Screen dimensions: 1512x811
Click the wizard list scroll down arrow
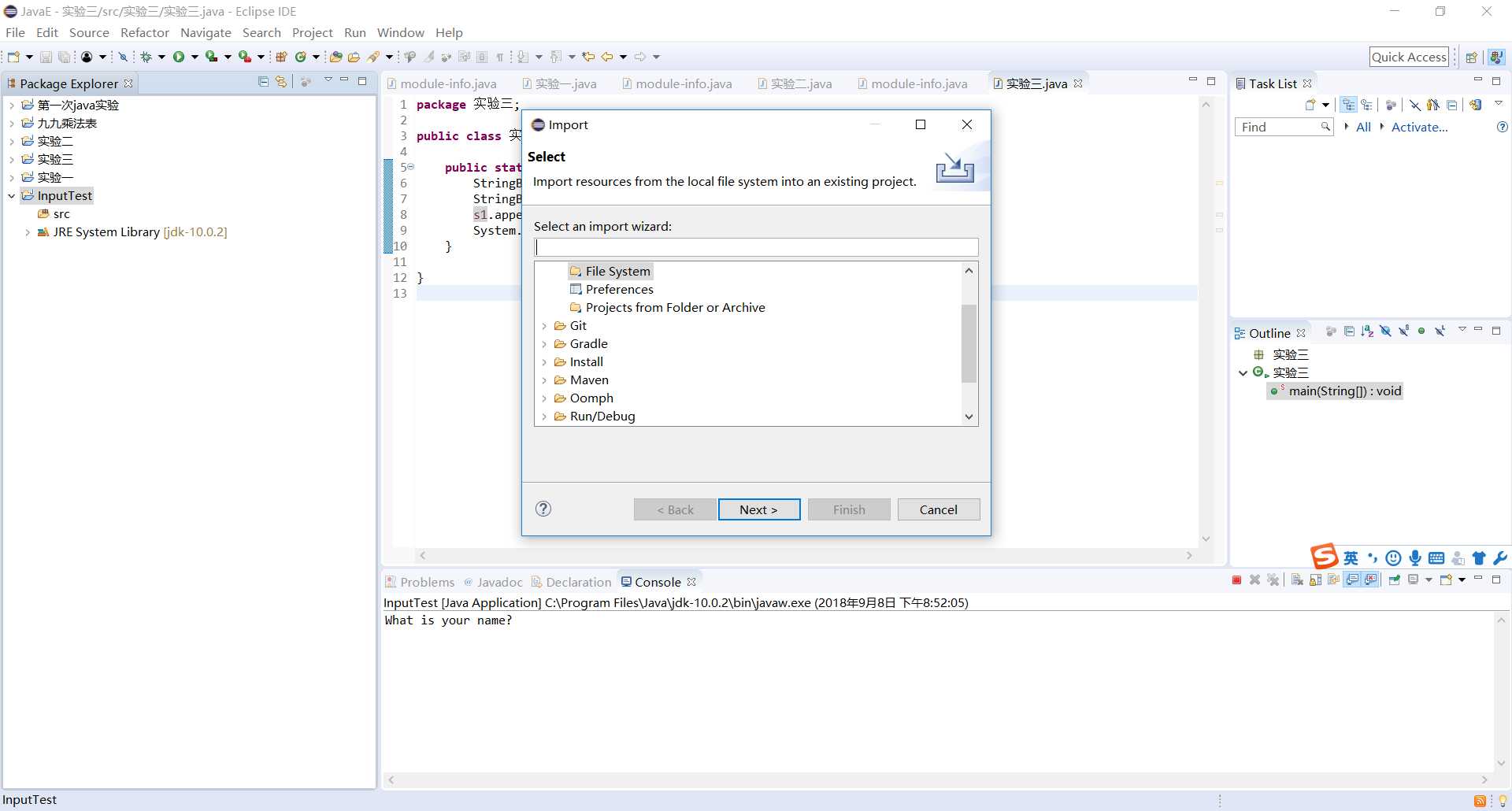(x=969, y=417)
